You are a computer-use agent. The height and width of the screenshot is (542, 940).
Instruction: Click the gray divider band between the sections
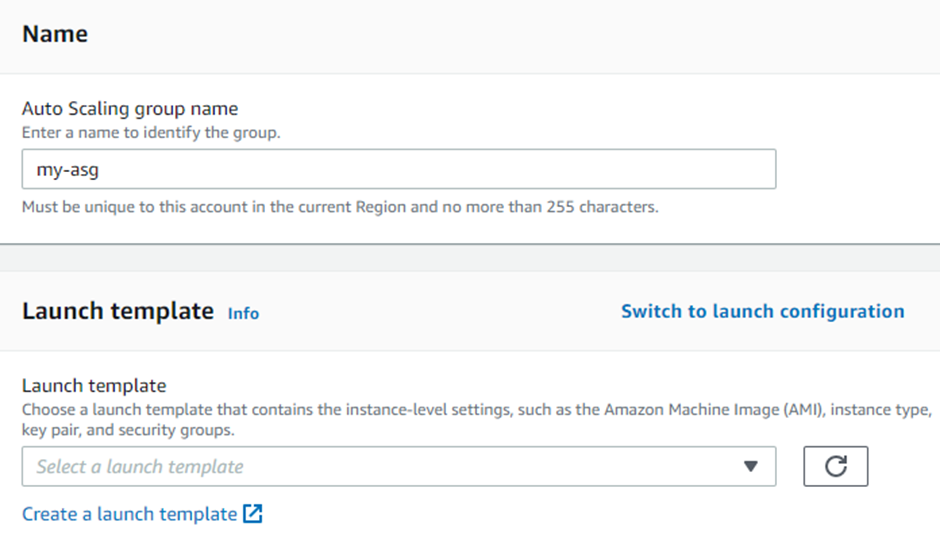[x=470, y=257]
